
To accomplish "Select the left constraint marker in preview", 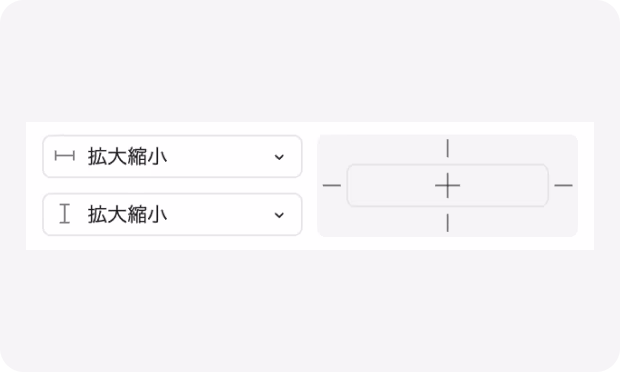I will pos(332,185).
